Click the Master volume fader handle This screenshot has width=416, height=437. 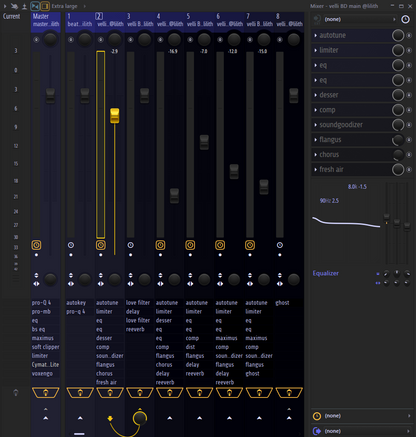click(50, 96)
